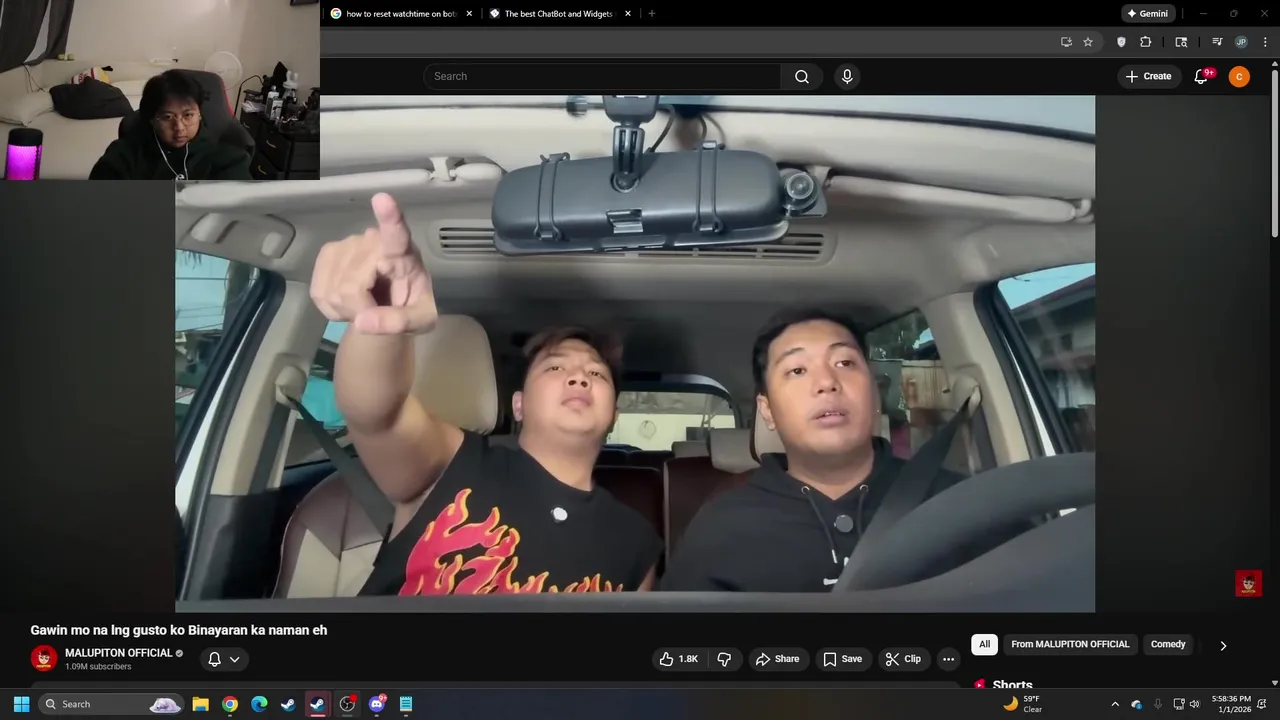
Task: Open the Notepad icon in taskbar
Action: click(406, 704)
